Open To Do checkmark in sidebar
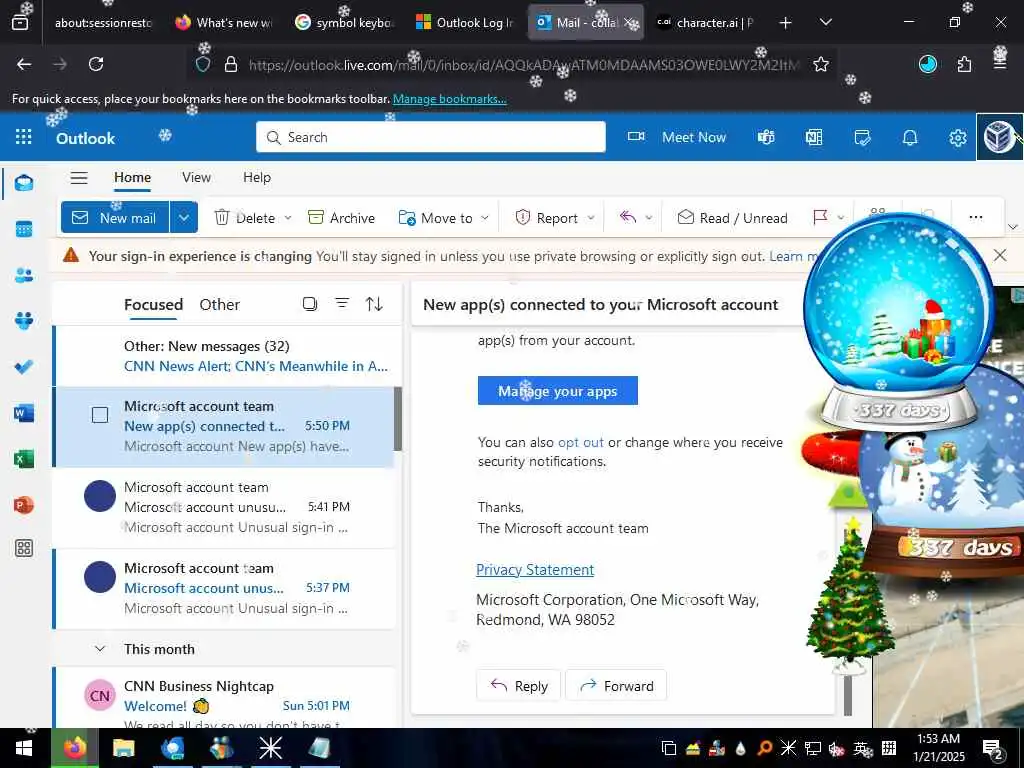The width and height of the screenshot is (1024, 768). pyautogui.click(x=24, y=367)
